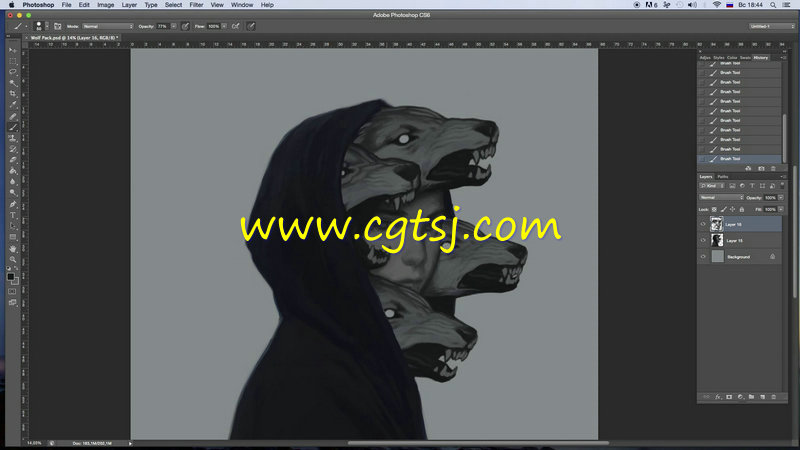Toggle the Brush panel button
Image resolution: width=800 pixels, height=450 pixels.
point(58,26)
